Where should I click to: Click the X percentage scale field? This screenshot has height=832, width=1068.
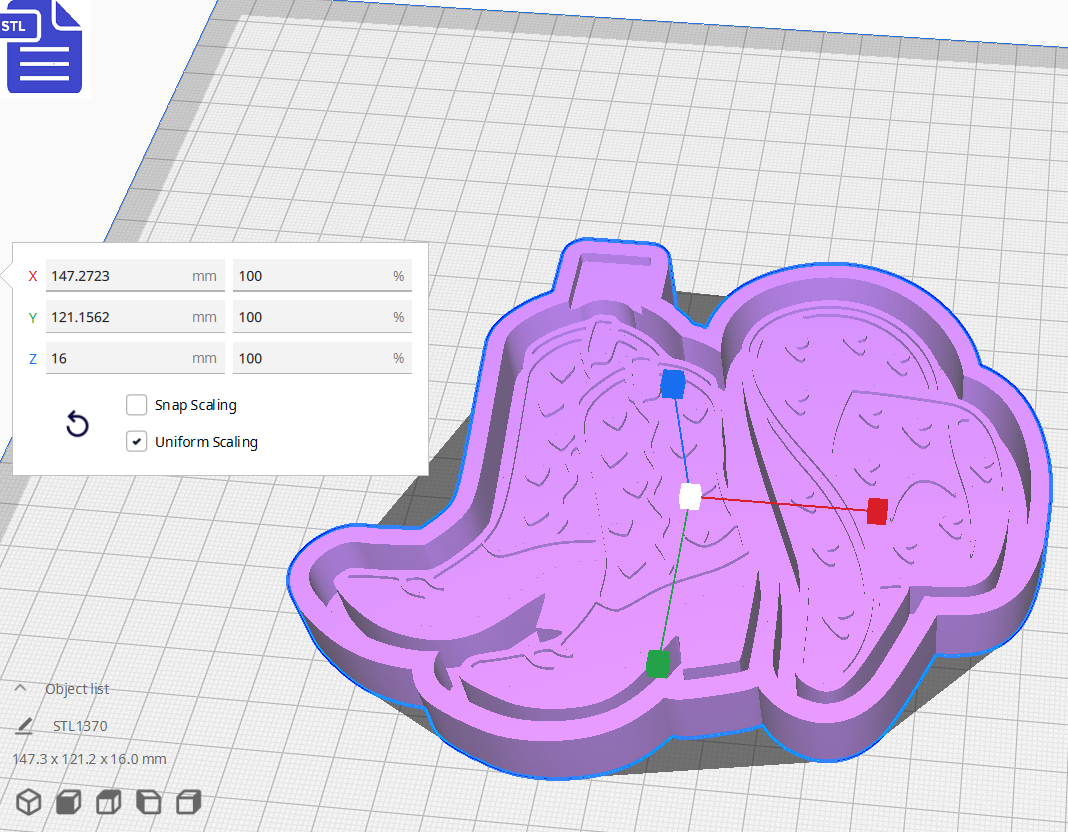pyautogui.click(x=322, y=275)
